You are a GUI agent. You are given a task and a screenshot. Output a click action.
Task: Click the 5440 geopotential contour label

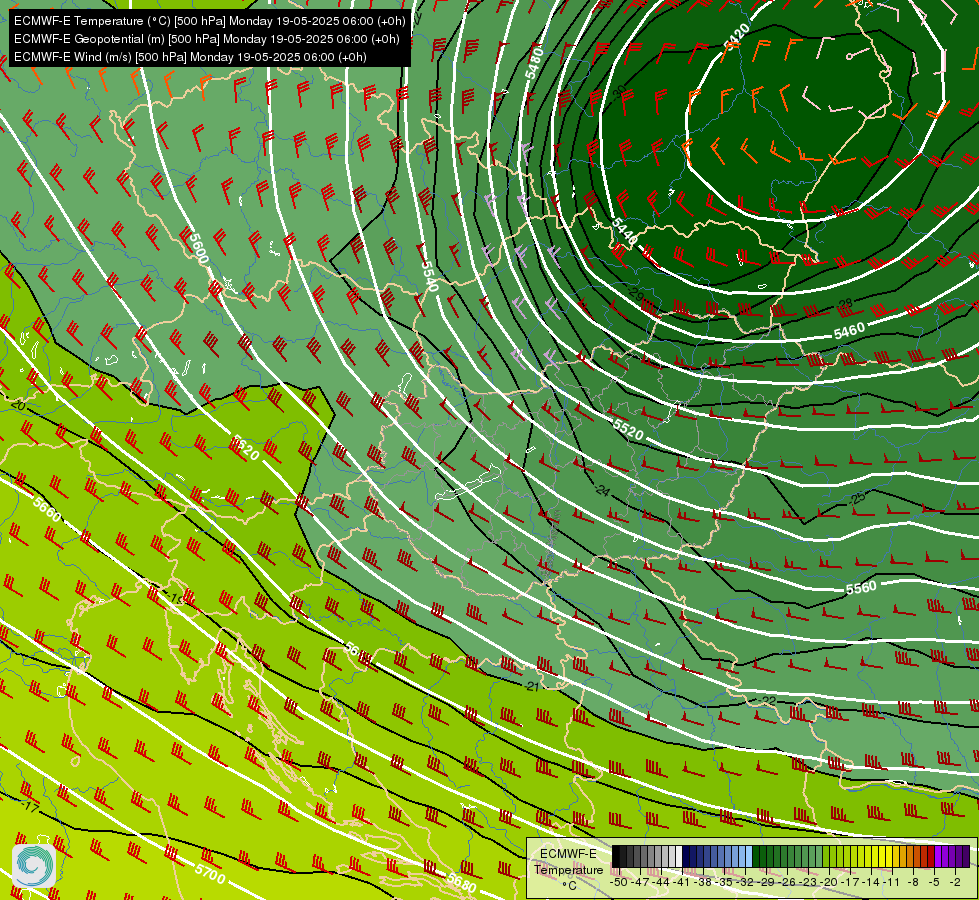pyautogui.click(x=624, y=231)
